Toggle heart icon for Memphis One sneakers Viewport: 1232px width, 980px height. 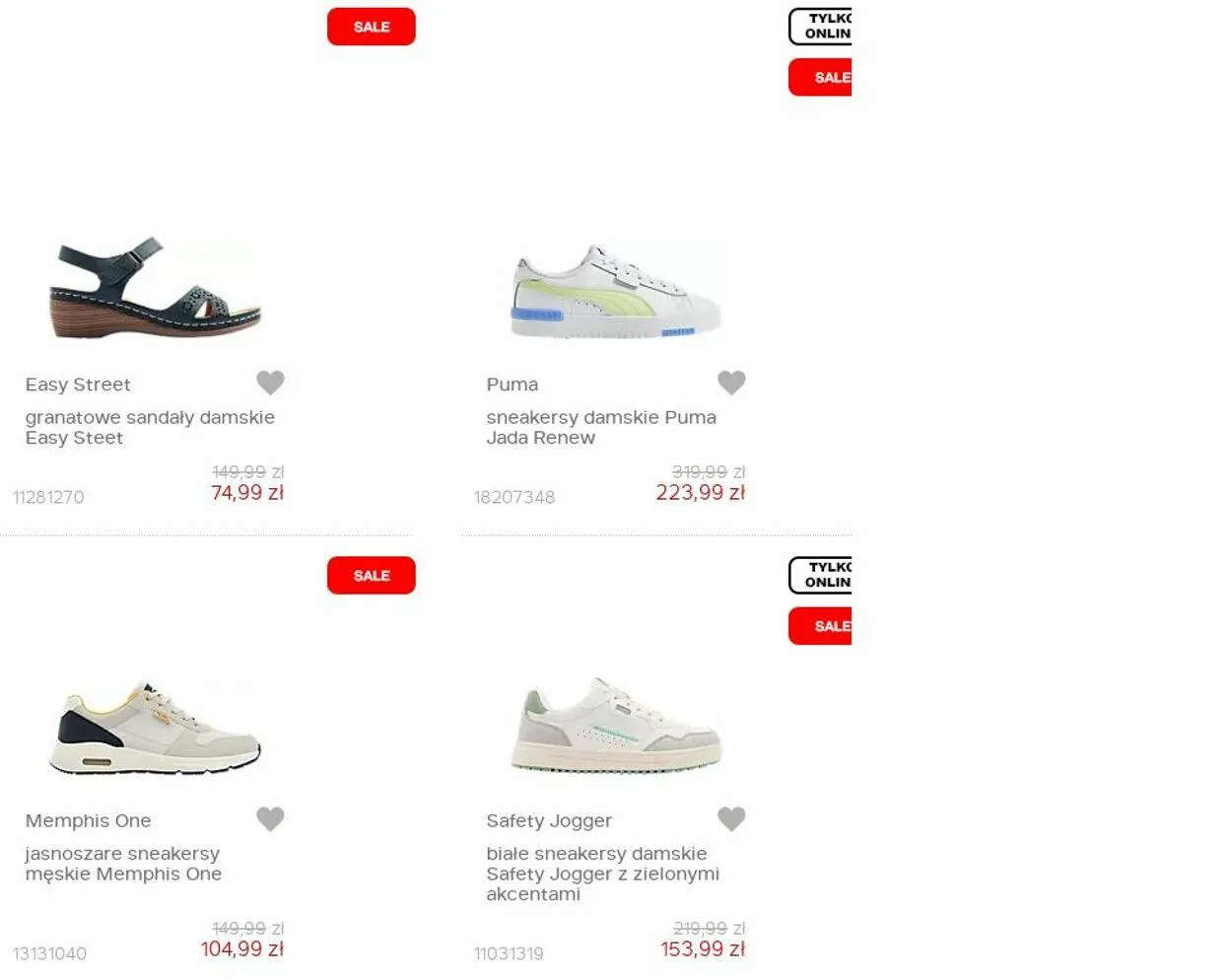(270, 819)
